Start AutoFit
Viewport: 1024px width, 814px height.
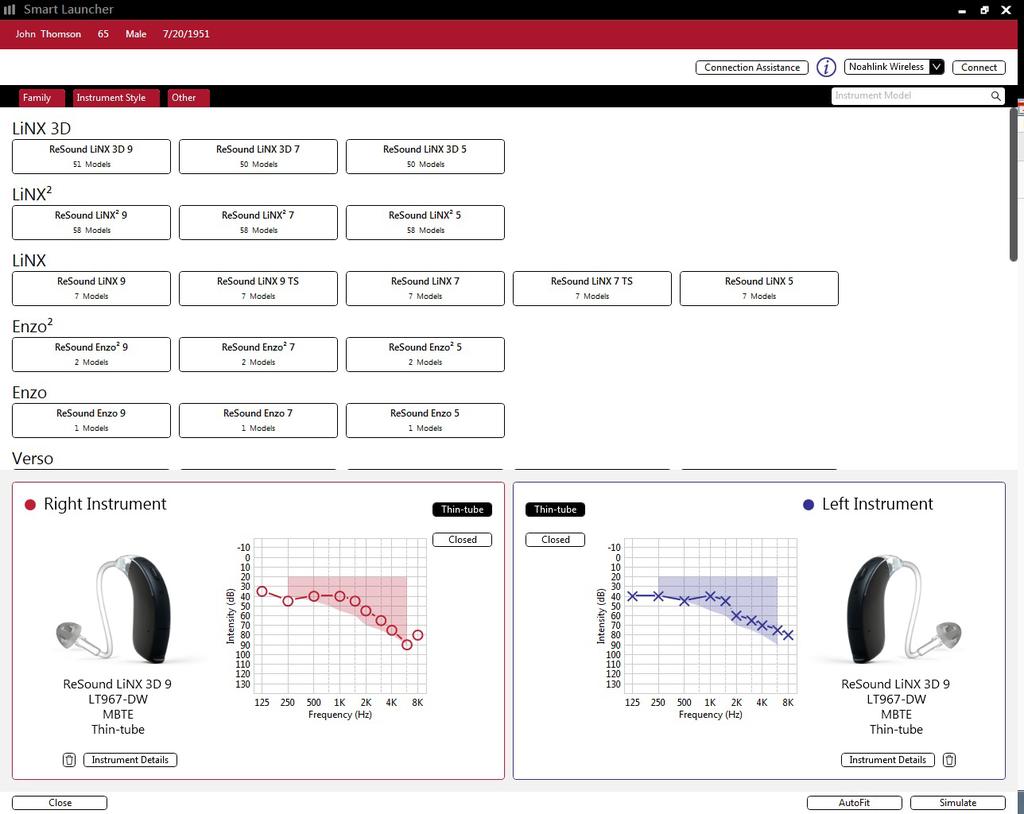854,803
